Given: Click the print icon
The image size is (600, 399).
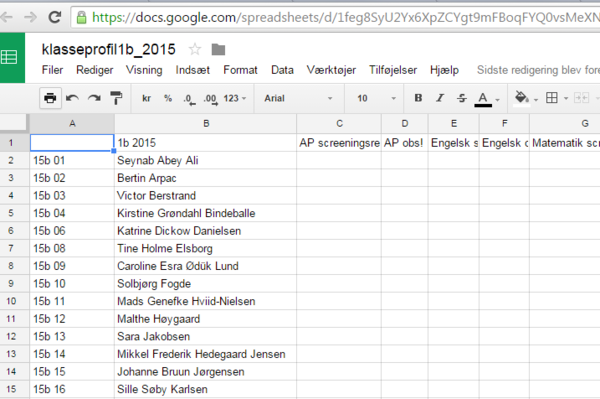Looking at the screenshot, I should point(50,98).
